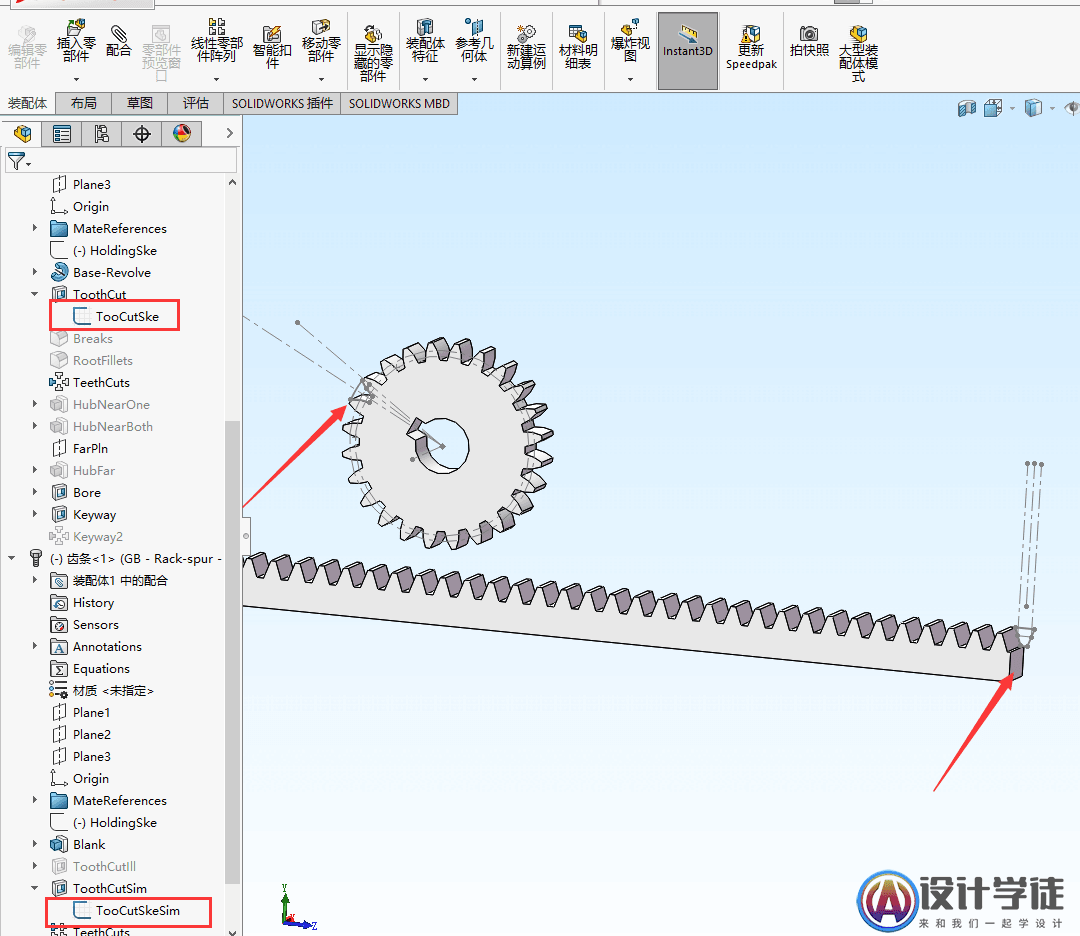This screenshot has width=1080, height=936.
Task: Click the feature tree scroll-down arrow
Action: (232, 932)
